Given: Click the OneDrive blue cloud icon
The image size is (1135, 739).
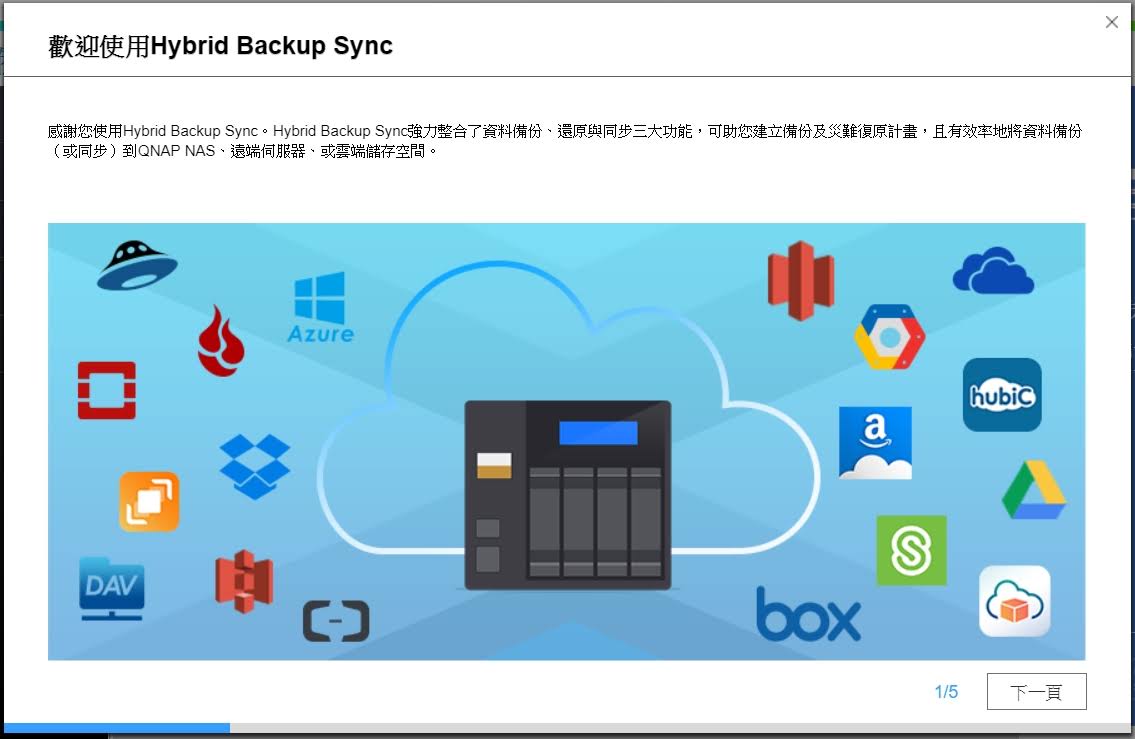Looking at the screenshot, I should 993,271.
